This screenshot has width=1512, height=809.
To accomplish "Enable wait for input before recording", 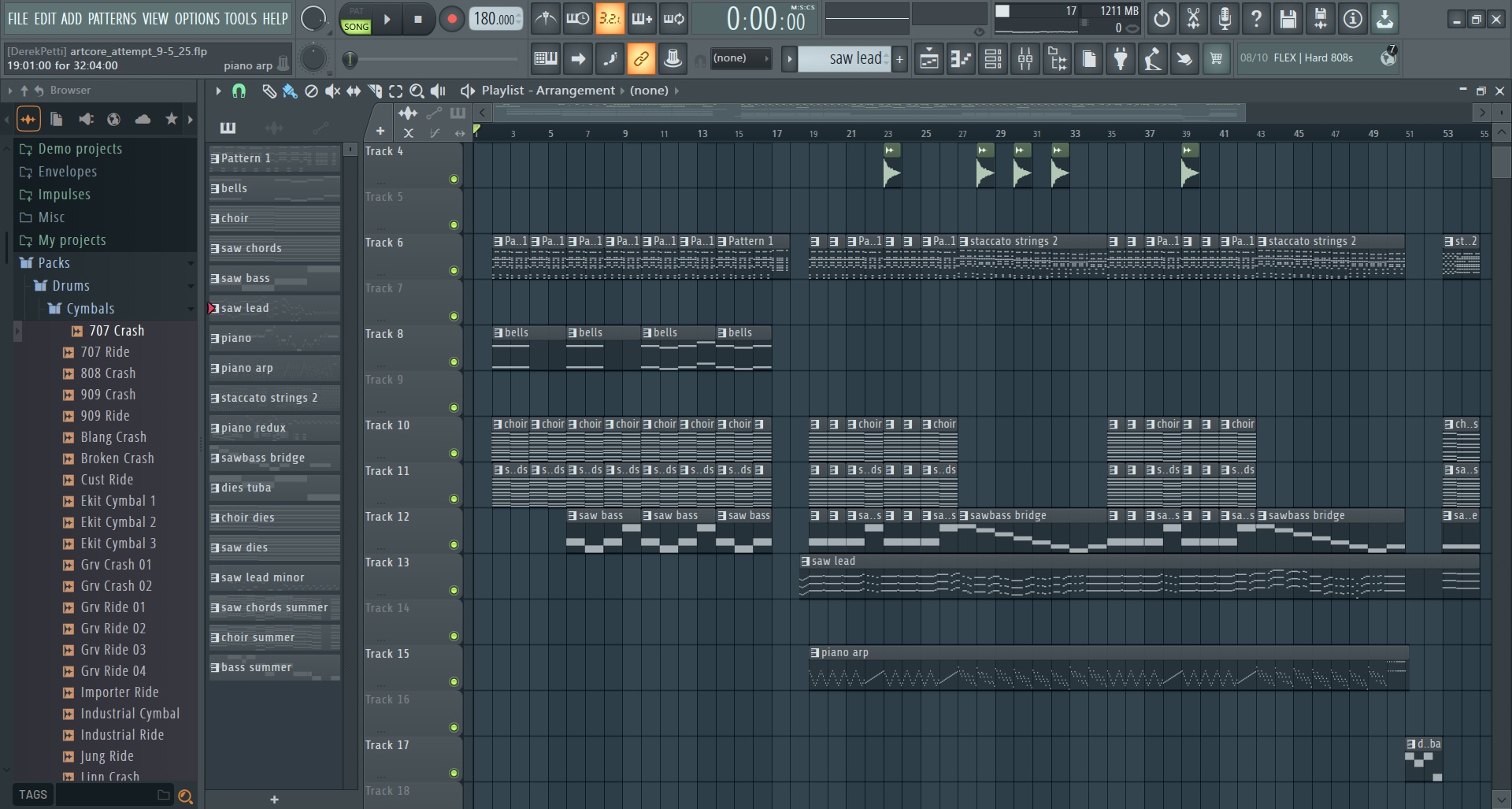I will point(577,19).
